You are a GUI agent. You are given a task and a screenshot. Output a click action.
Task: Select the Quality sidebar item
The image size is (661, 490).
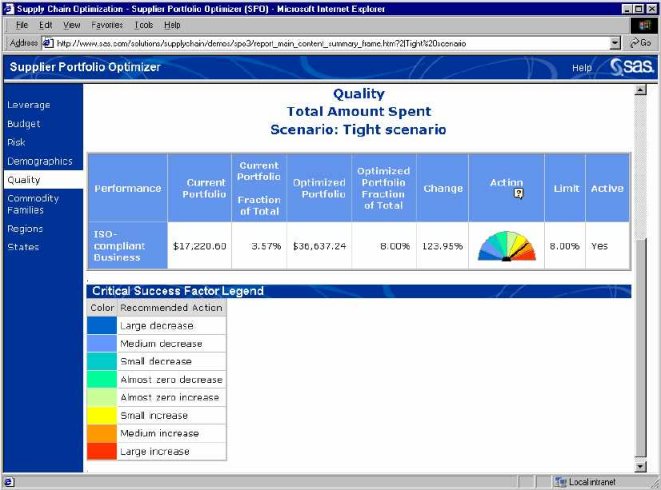(x=43, y=180)
